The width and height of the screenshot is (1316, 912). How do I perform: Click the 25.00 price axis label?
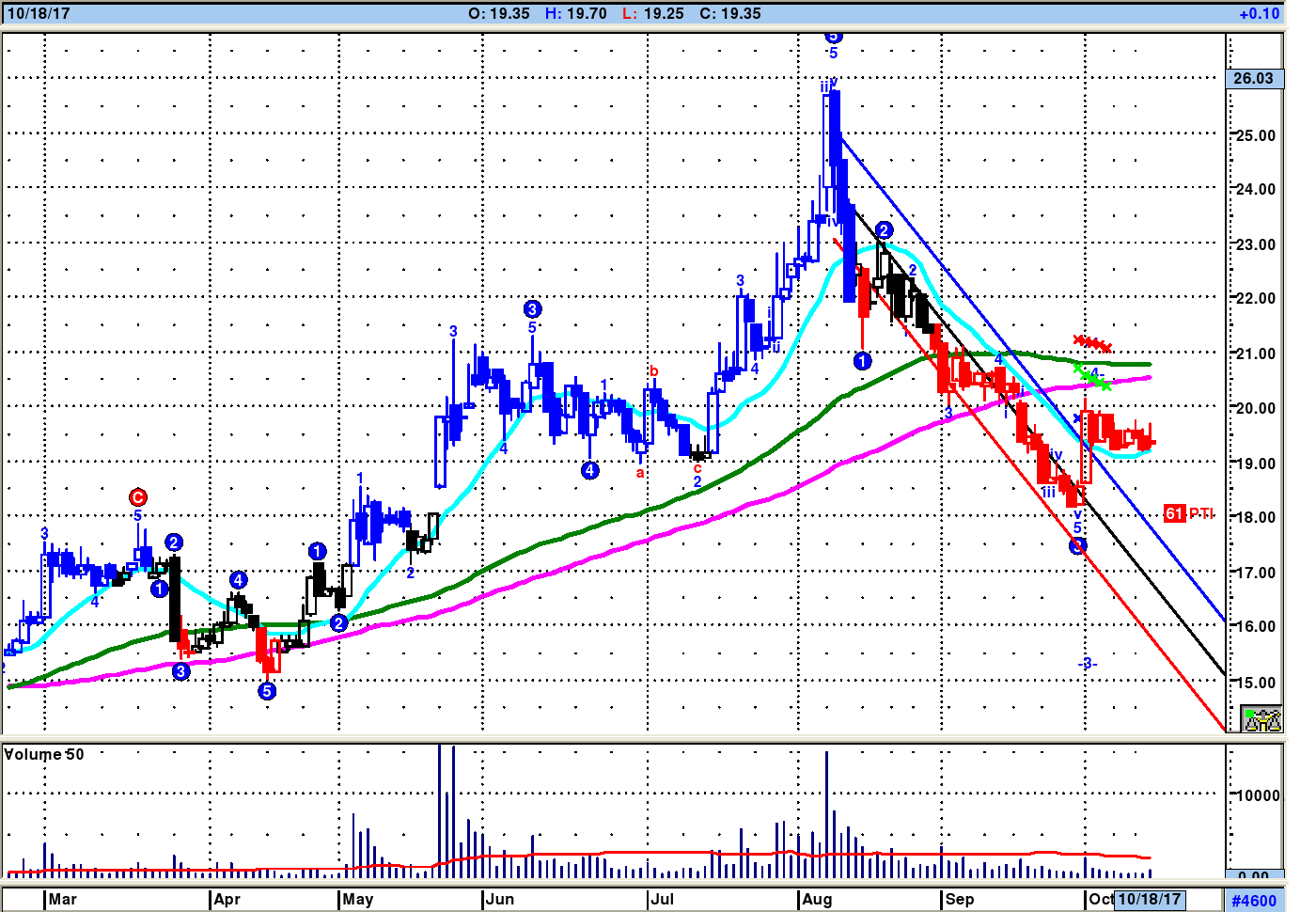tap(1256, 135)
